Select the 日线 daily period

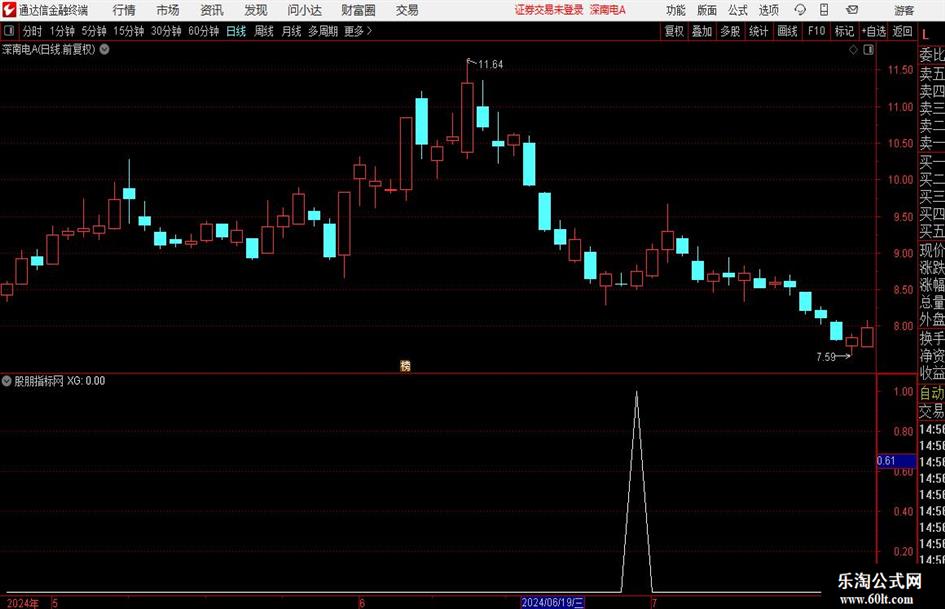click(x=236, y=31)
